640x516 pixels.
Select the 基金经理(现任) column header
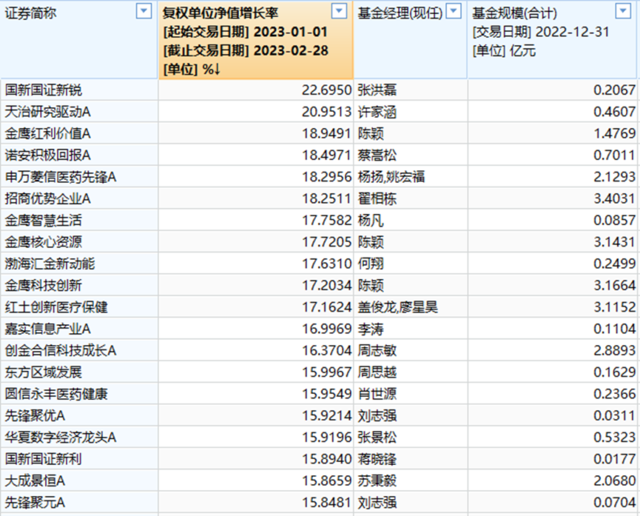410,40
